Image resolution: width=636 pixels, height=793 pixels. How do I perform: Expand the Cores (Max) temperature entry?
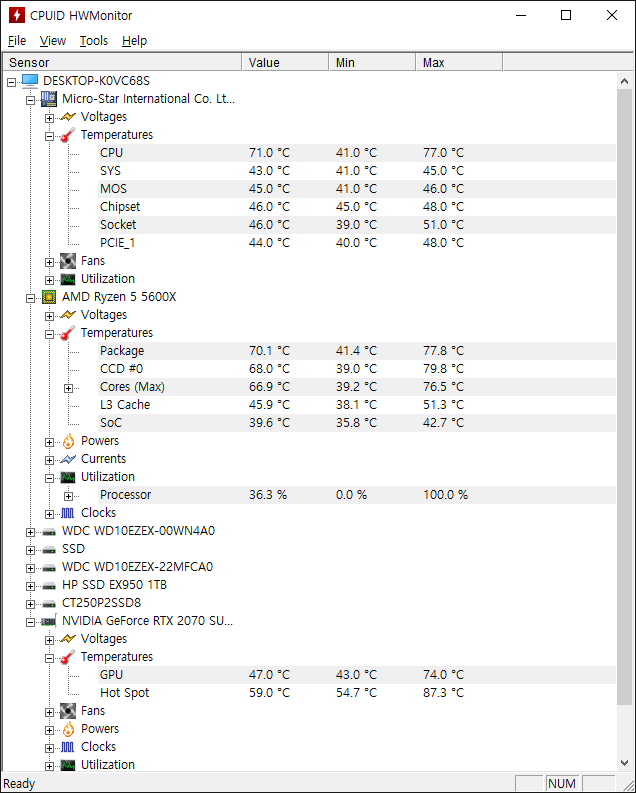pos(68,387)
